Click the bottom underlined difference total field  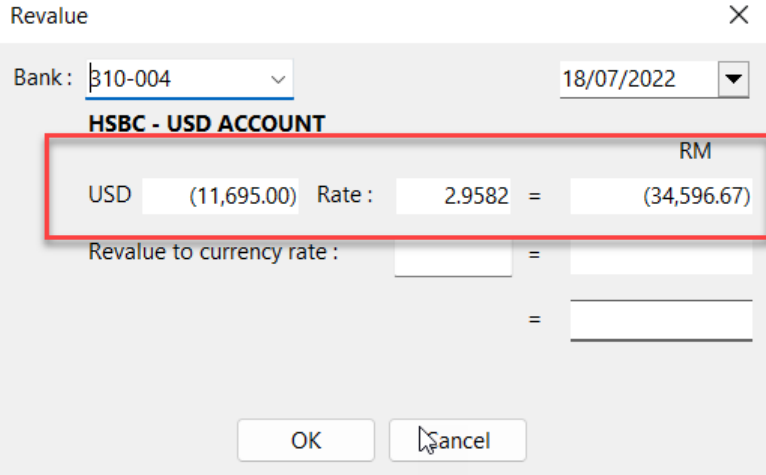[x=660, y=320]
